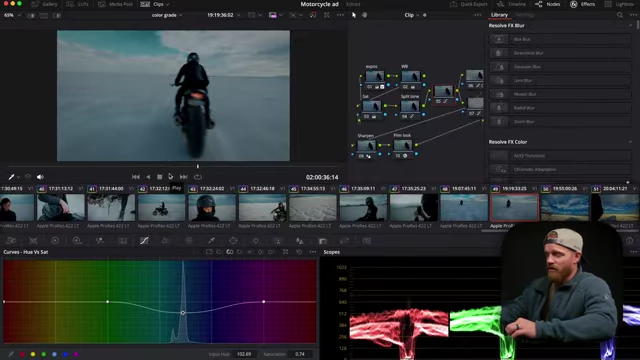Collapse the Resolve FX Blur section

pyautogui.click(x=630, y=25)
